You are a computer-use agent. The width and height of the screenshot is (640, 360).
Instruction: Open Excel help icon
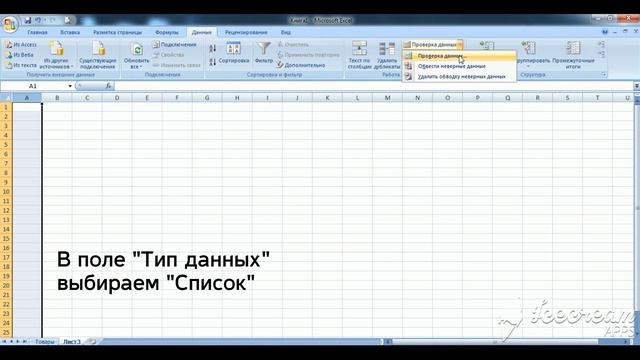tap(605, 32)
